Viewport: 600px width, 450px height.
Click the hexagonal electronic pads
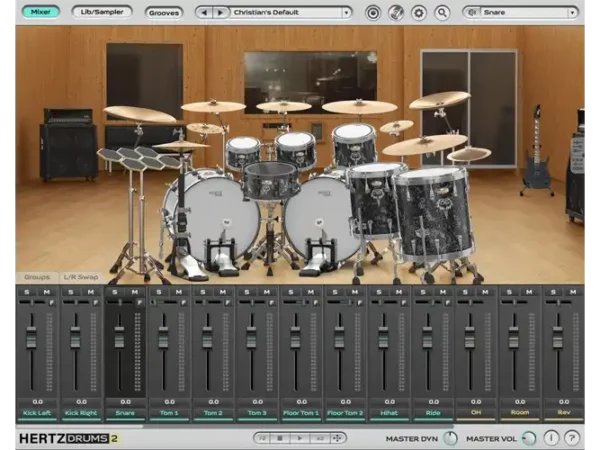(x=140, y=158)
